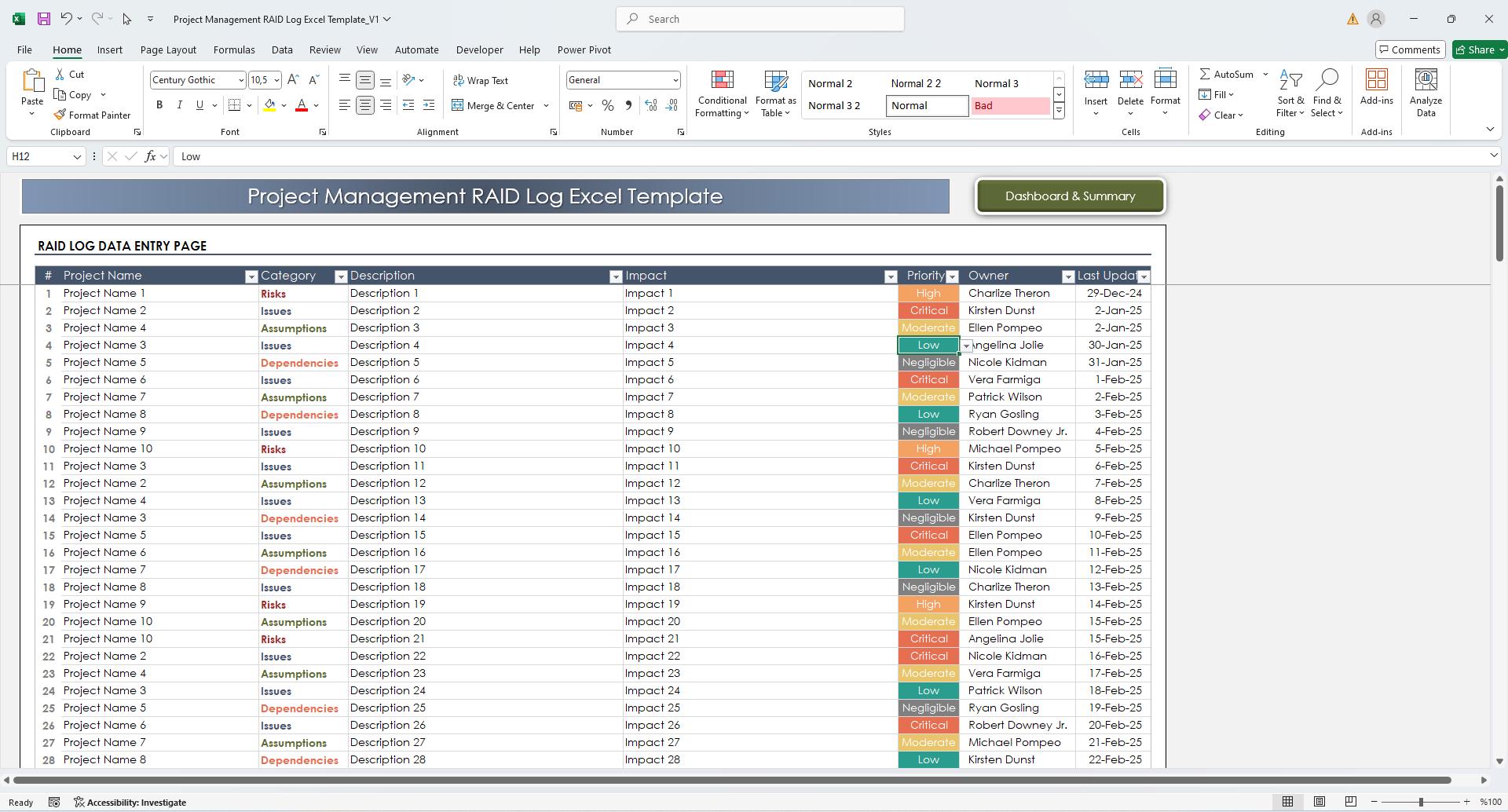Click the Search box in title bar
The height and width of the screenshot is (812, 1508).
[760, 19]
